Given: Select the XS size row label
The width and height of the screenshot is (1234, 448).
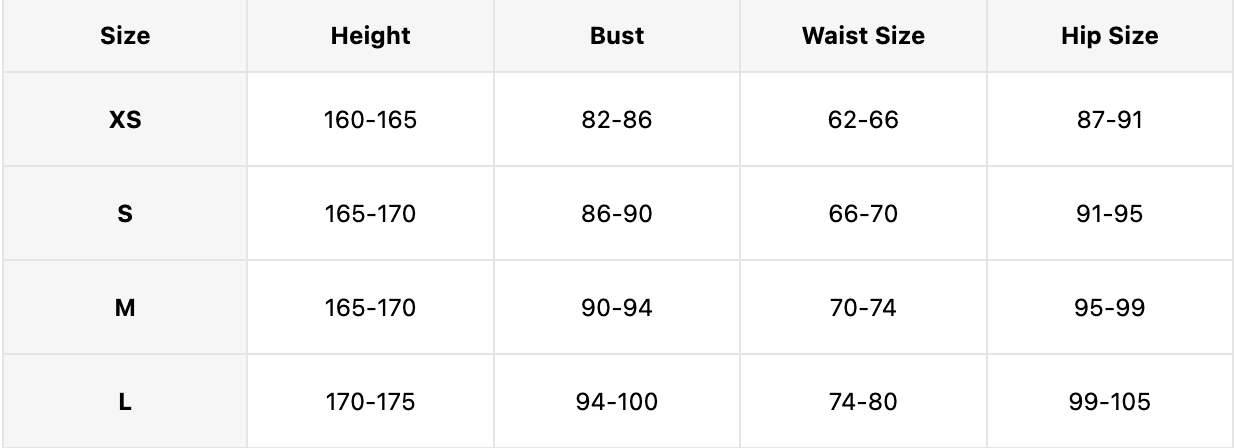Looking at the screenshot, I should (125, 121).
